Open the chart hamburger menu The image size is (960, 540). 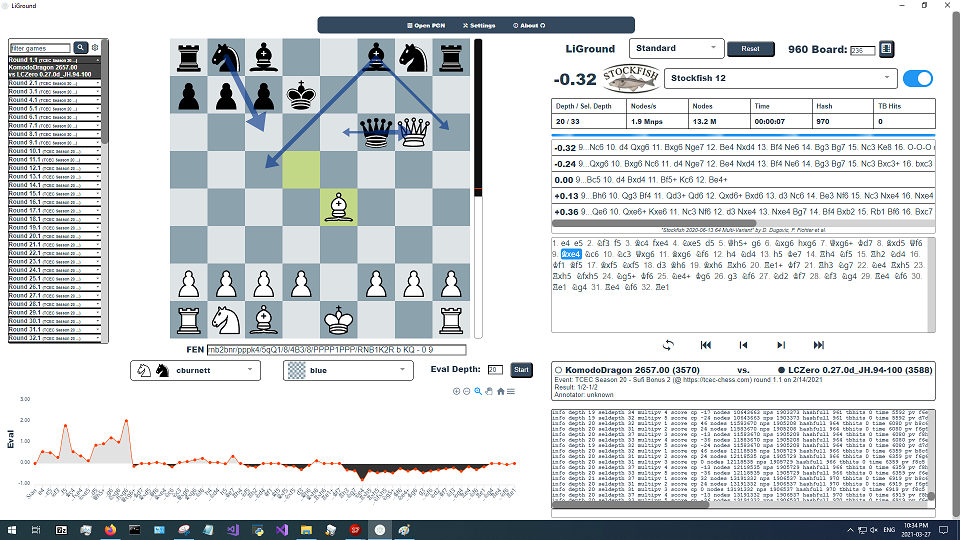[x=511, y=391]
